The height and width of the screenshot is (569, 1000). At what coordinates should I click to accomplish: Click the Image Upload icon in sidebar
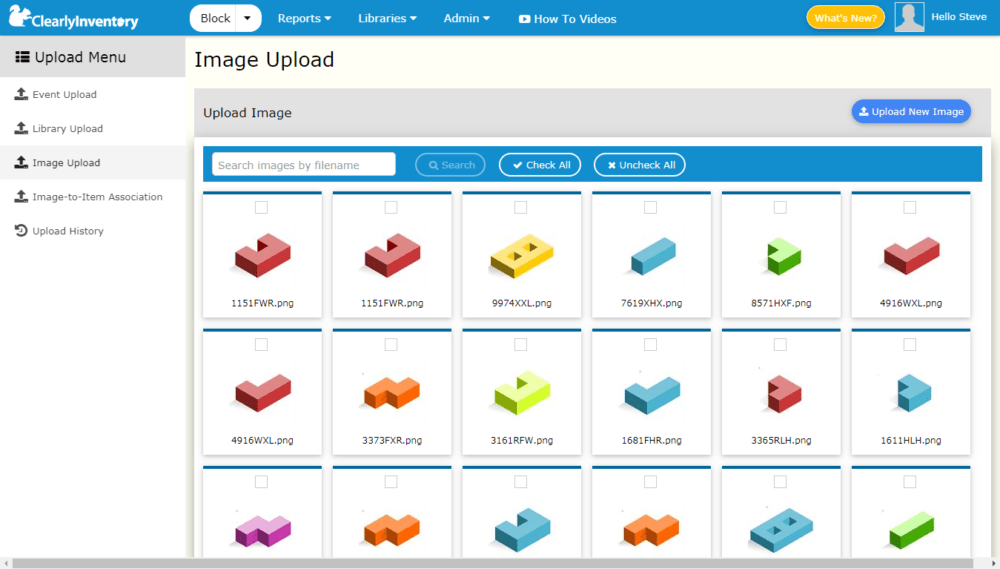(x=21, y=162)
